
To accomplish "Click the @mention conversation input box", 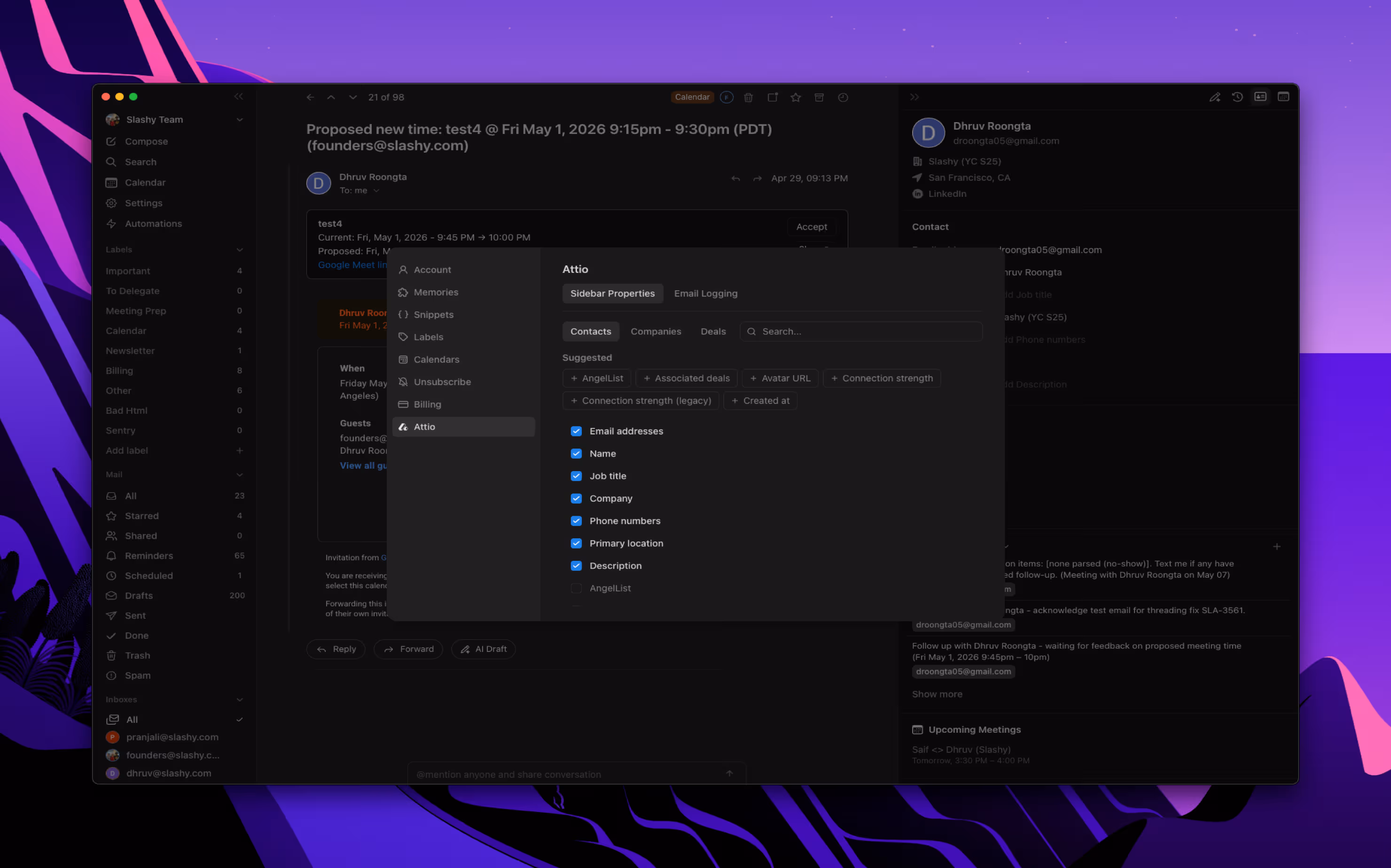I will [577, 774].
